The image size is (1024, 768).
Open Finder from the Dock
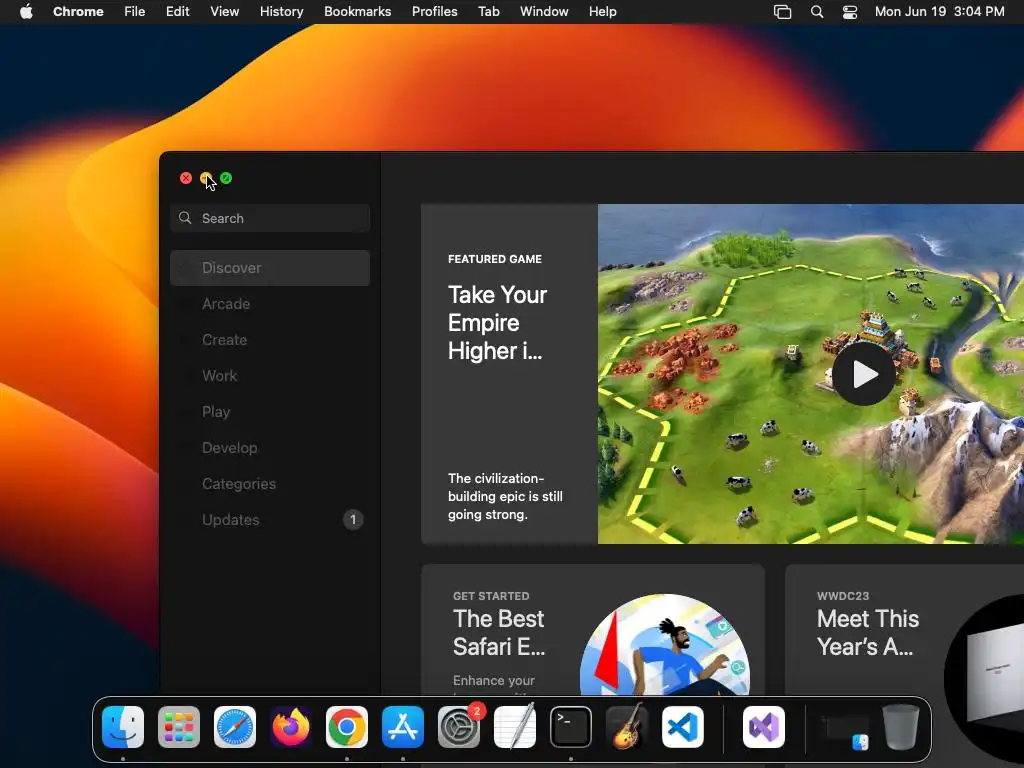(123, 727)
